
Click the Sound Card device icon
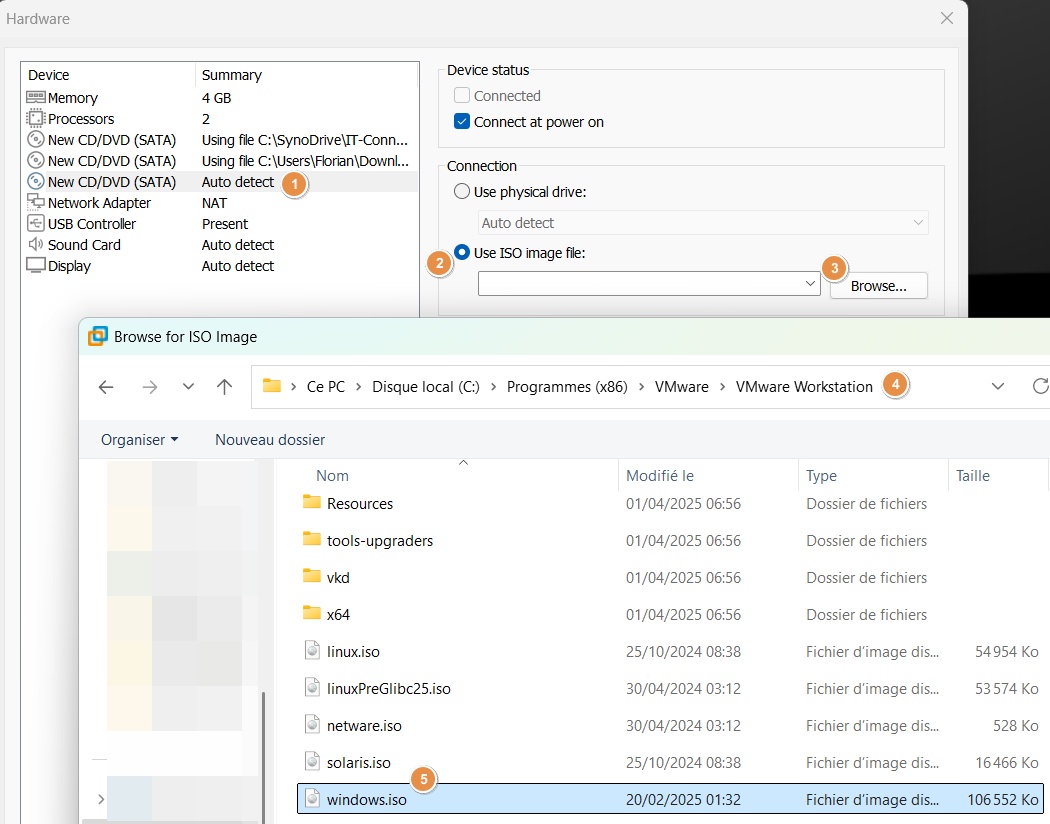coord(37,244)
